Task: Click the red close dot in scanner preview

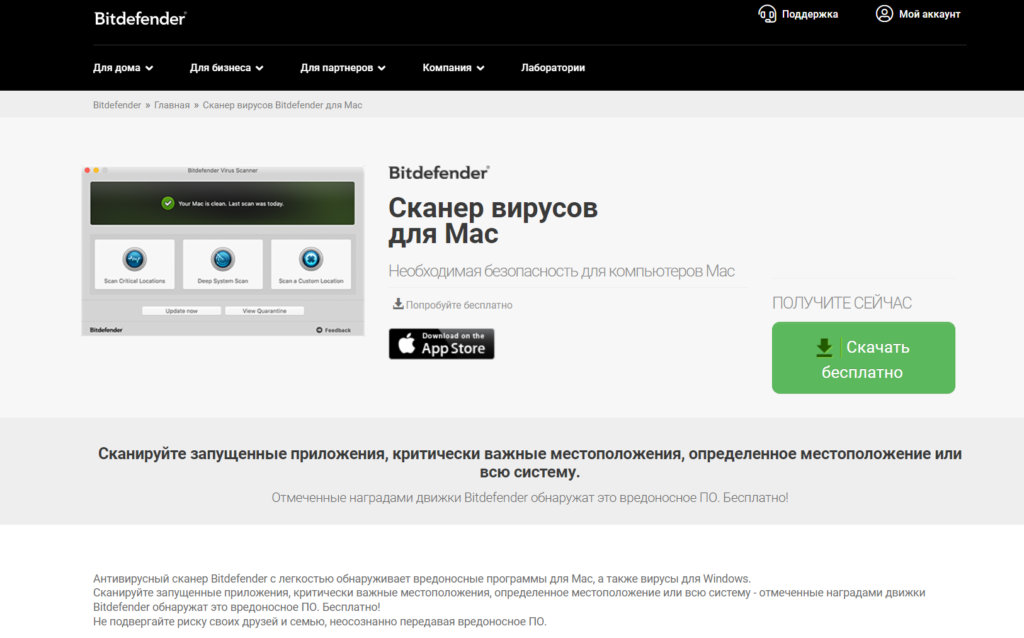Action: tap(88, 170)
